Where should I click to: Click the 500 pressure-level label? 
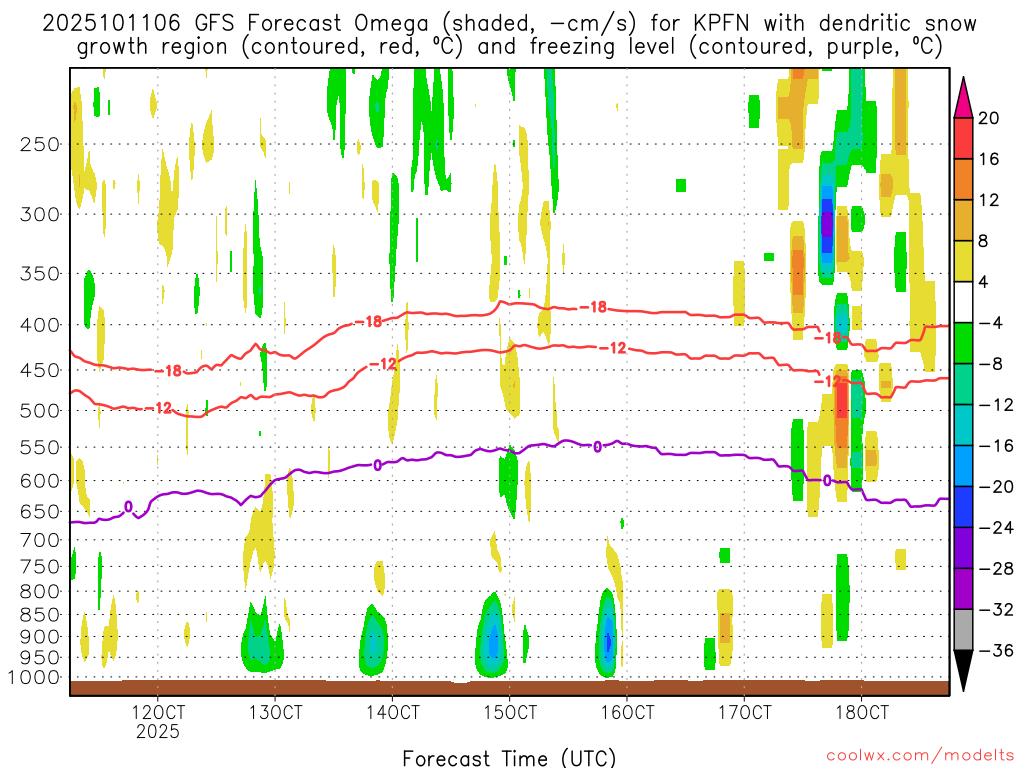(x=40, y=411)
